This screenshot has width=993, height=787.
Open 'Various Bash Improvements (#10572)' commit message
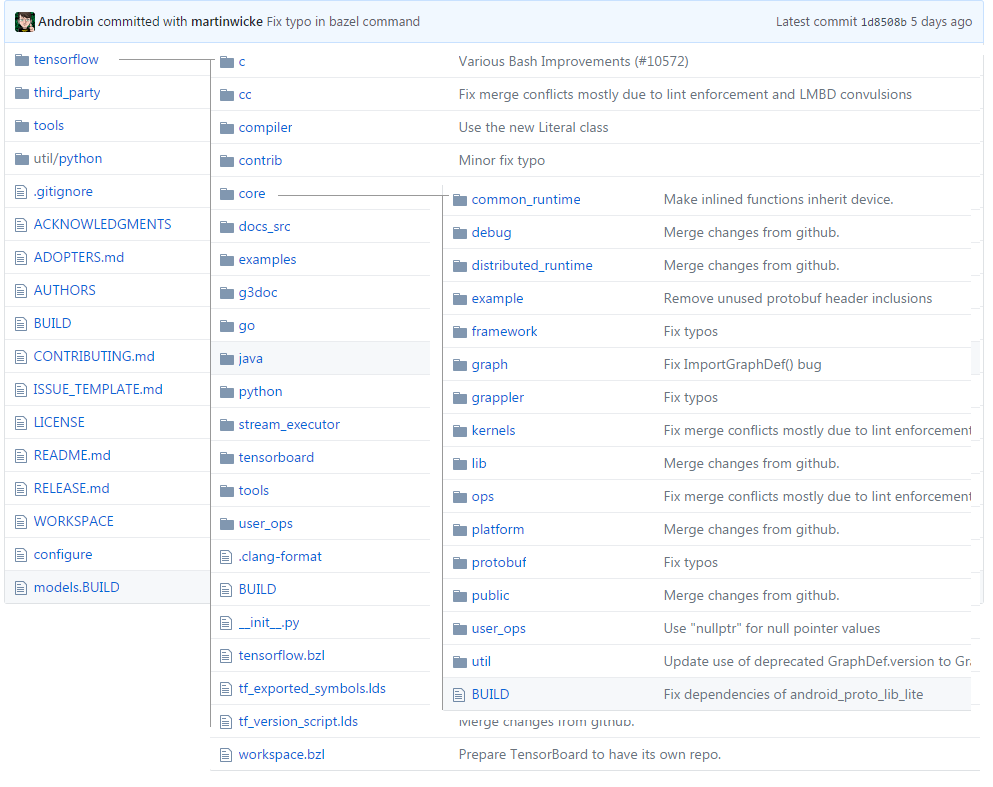pos(573,61)
